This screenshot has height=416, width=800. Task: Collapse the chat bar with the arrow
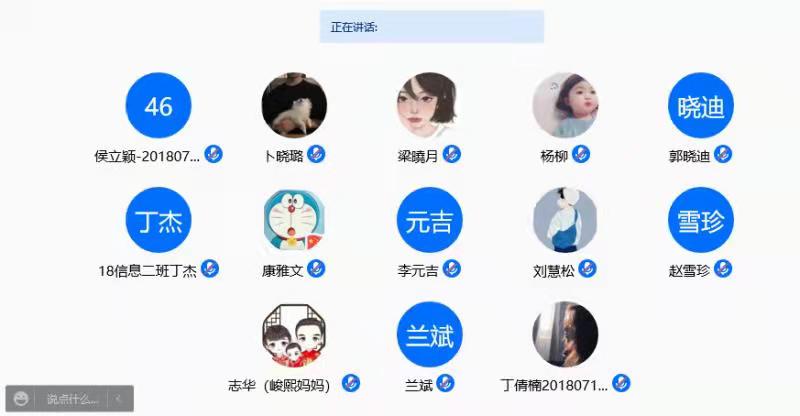pos(118,399)
